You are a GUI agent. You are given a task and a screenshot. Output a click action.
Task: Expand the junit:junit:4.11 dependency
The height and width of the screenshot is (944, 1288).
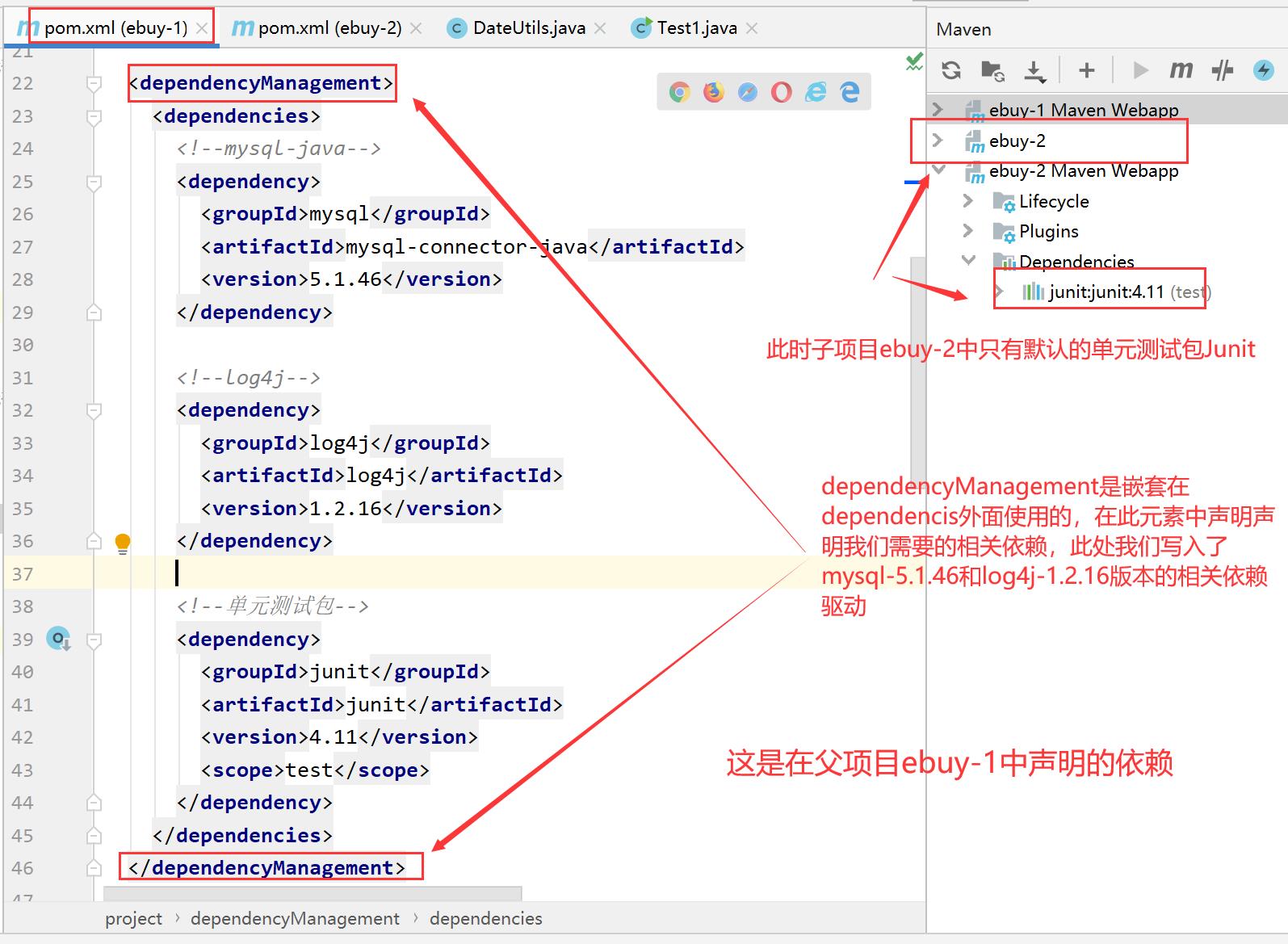pyautogui.click(x=1000, y=291)
